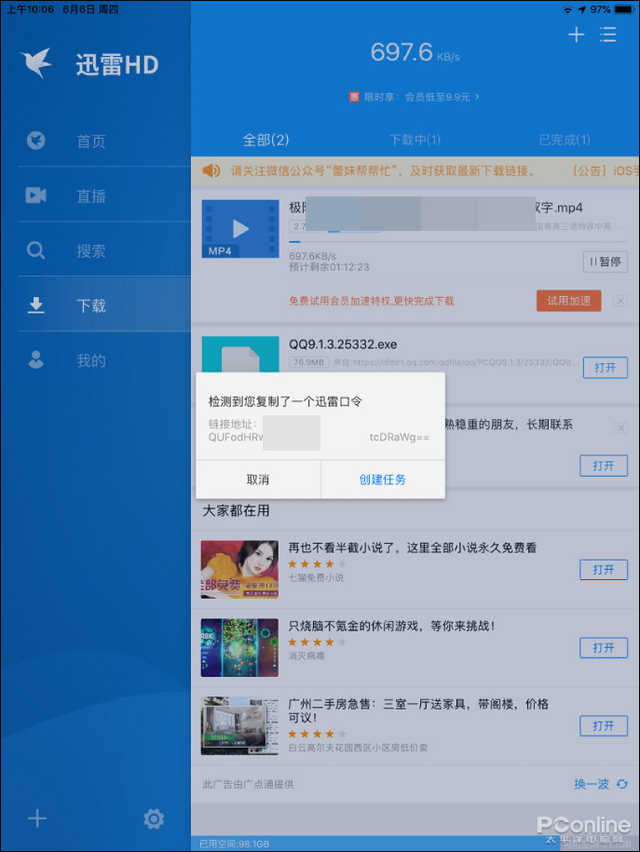Click the Xunlei HD bird logo

[x=36, y=63]
